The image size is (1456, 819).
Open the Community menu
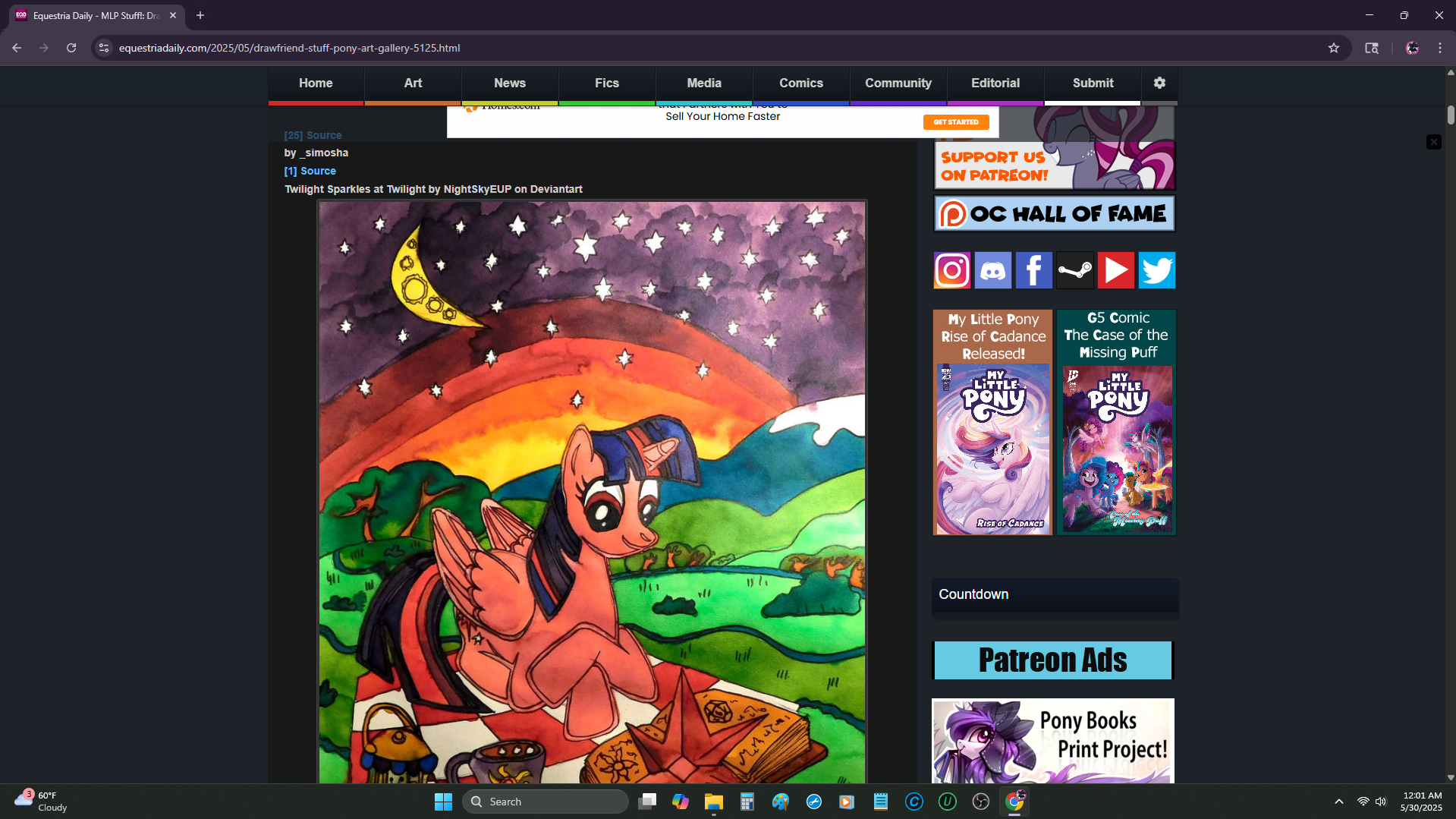tap(898, 83)
